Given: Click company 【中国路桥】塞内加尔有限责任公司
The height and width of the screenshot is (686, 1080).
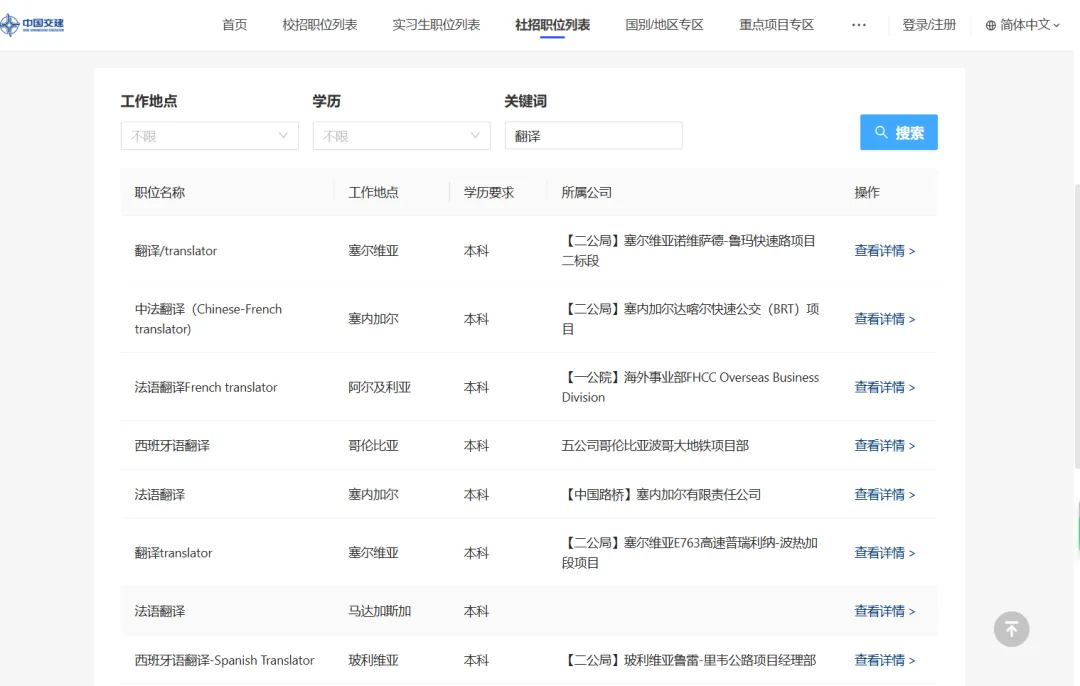Looking at the screenshot, I should click(x=661, y=495).
